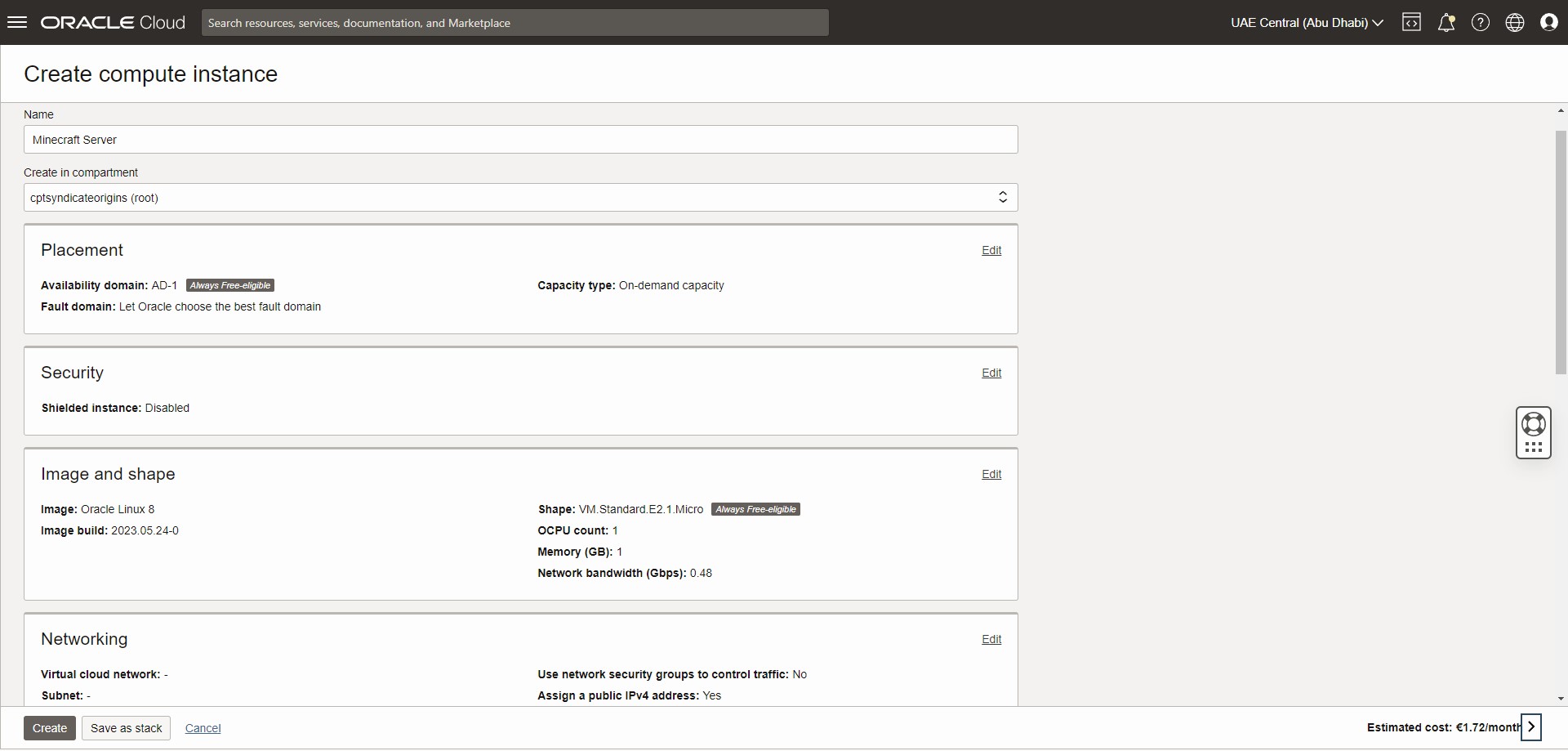This screenshot has width=1568, height=751.
Task: Edit the Image and shape section
Action: [991, 474]
